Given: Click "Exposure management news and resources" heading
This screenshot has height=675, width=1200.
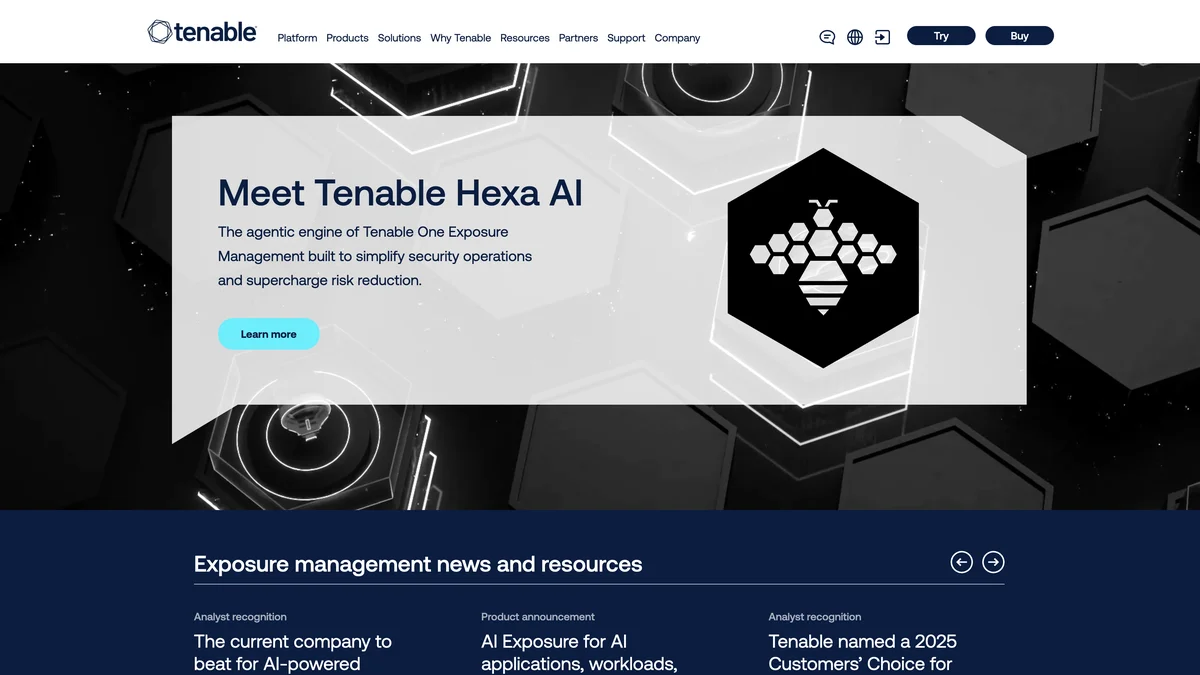Looking at the screenshot, I should [x=418, y=564].
